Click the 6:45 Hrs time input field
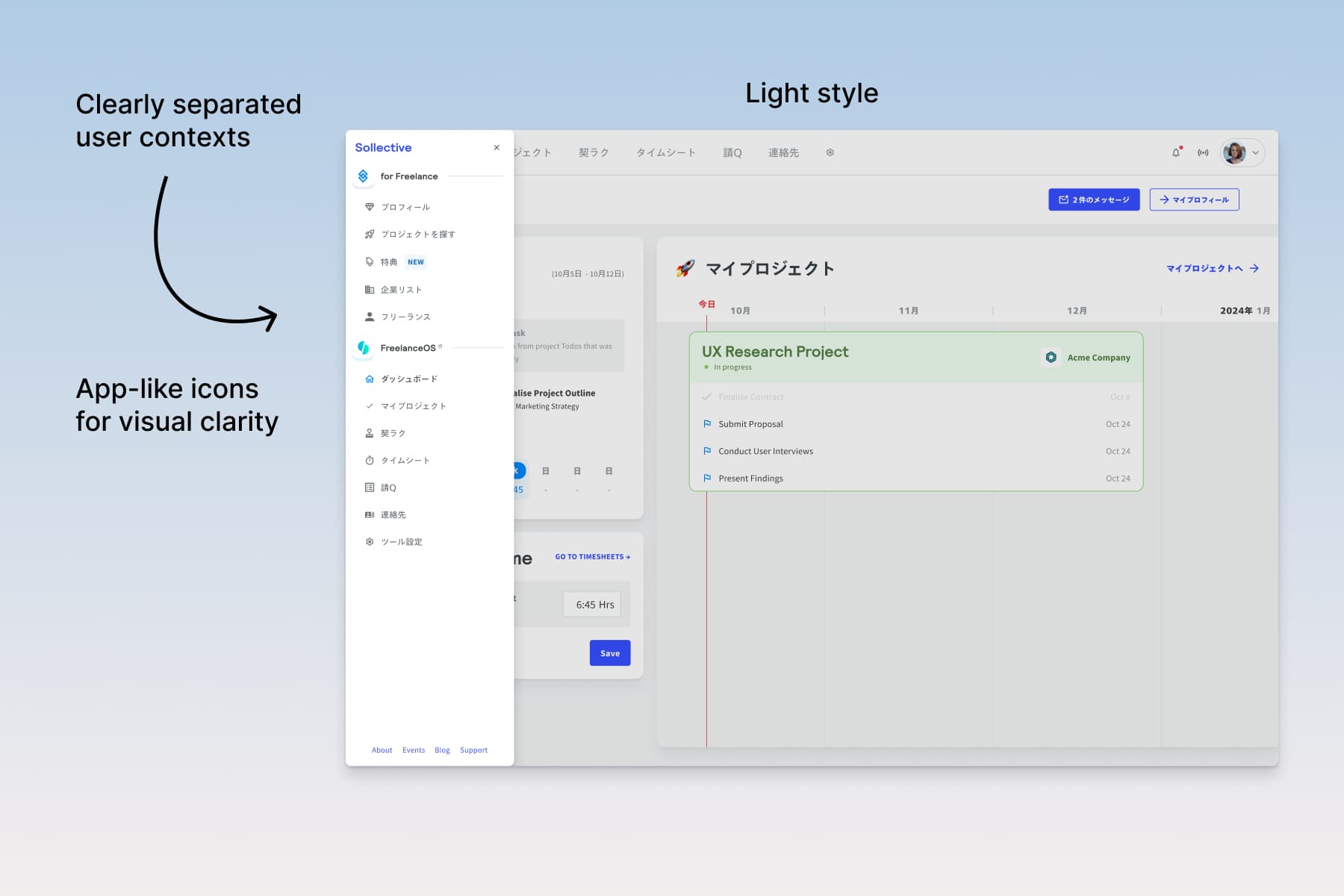Viewport: 1344px width, 896px height. click(592, 604)
